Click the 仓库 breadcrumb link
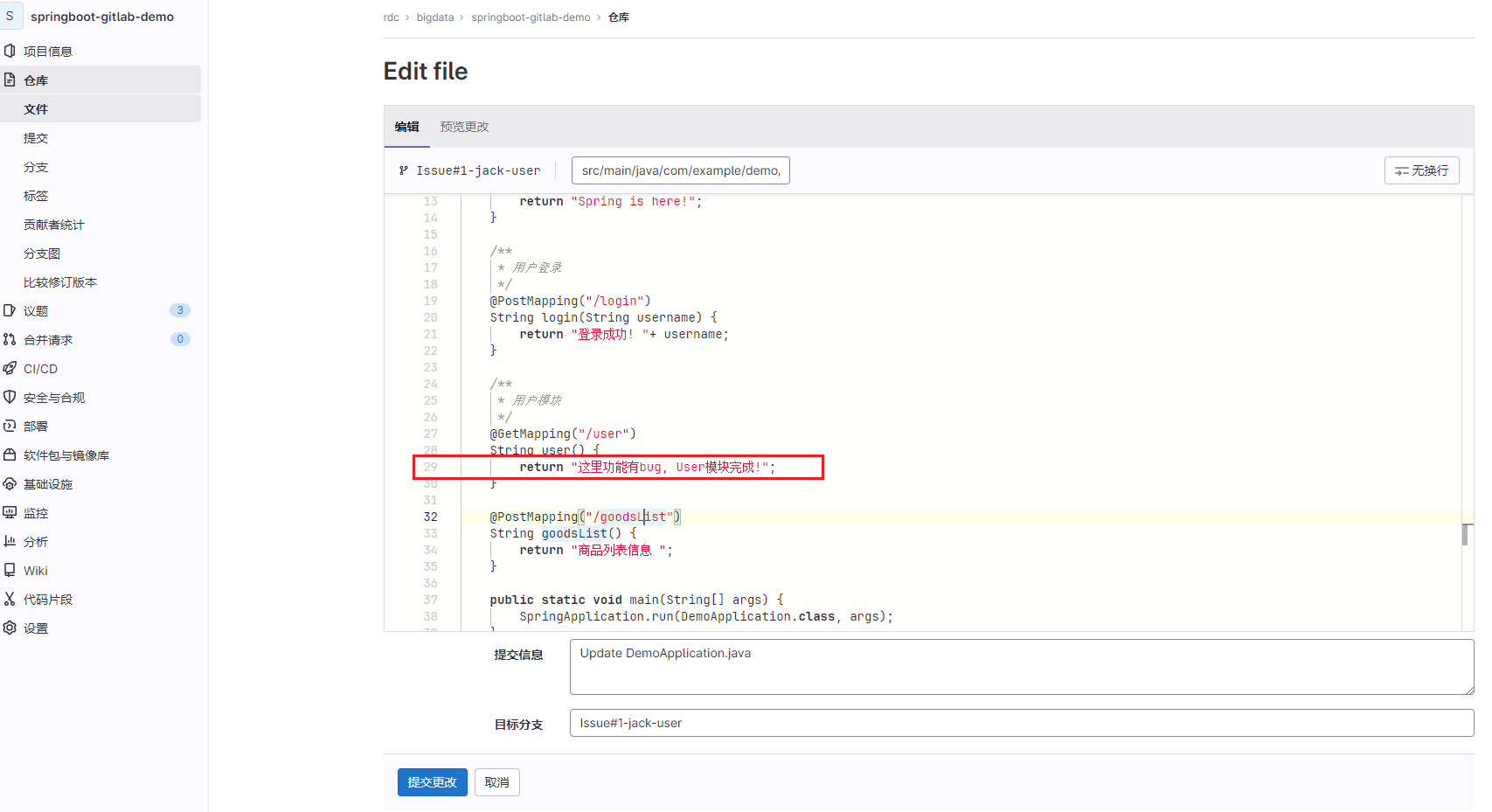Viewport: 1492px width, 812px height. pos(619,17)
